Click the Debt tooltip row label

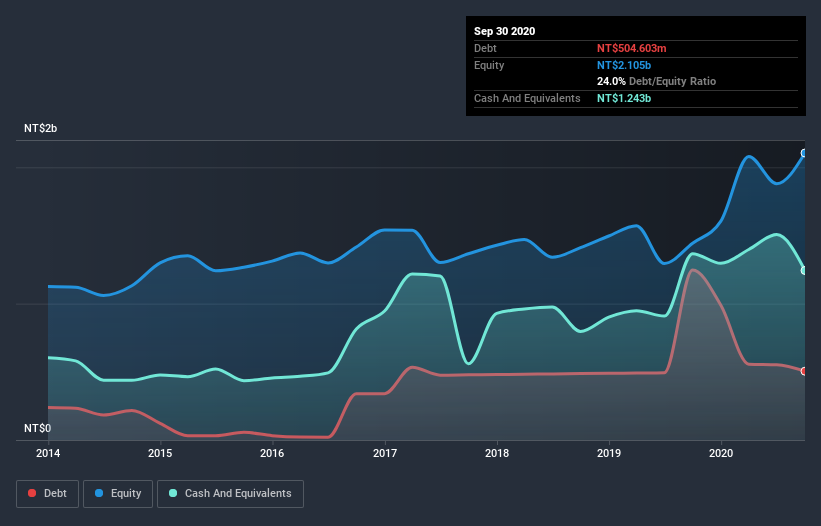pyautogui.click(x=485, y=48)
